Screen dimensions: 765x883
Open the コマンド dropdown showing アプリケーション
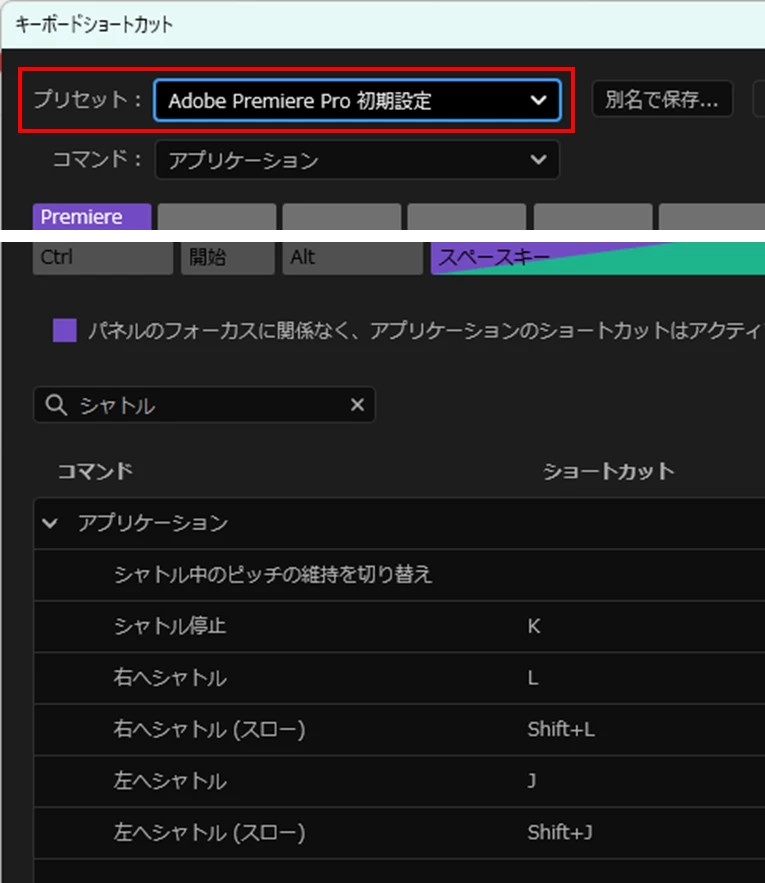coord(357,160)
